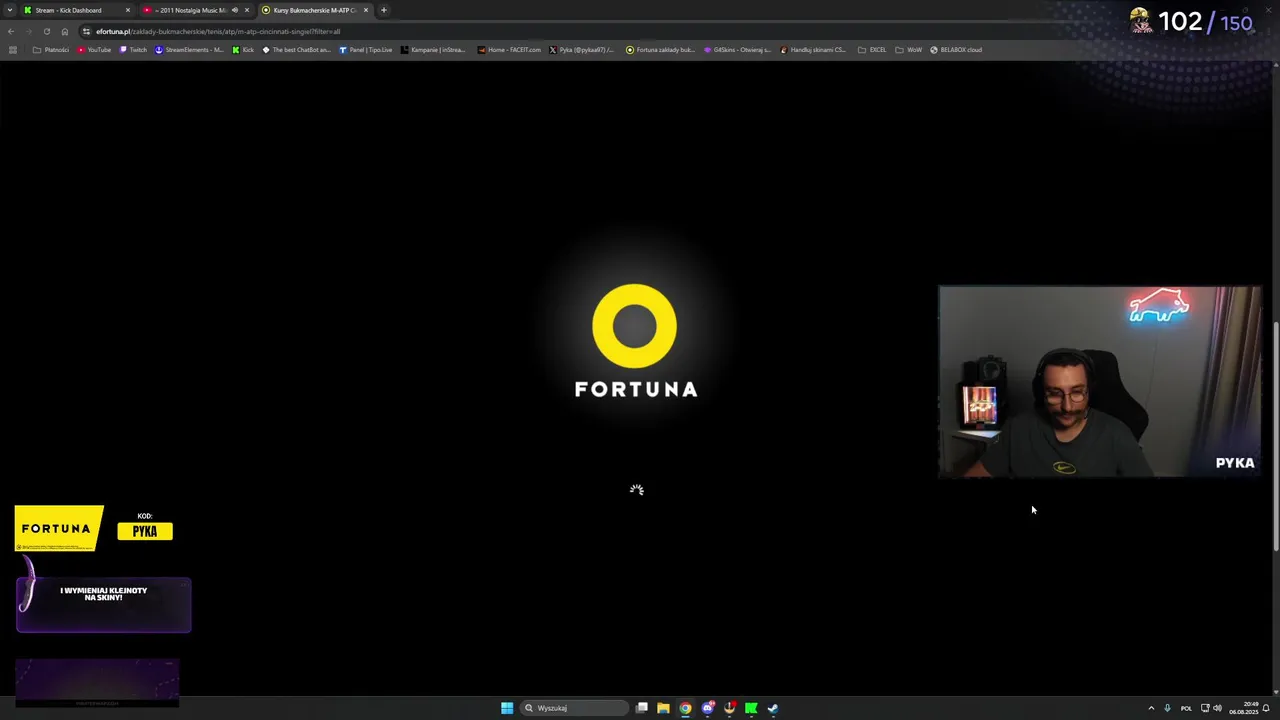Image resolution: width=1280 pixels, height=720 pixels.
Task: Go back to the previous page
Action: 11,31
